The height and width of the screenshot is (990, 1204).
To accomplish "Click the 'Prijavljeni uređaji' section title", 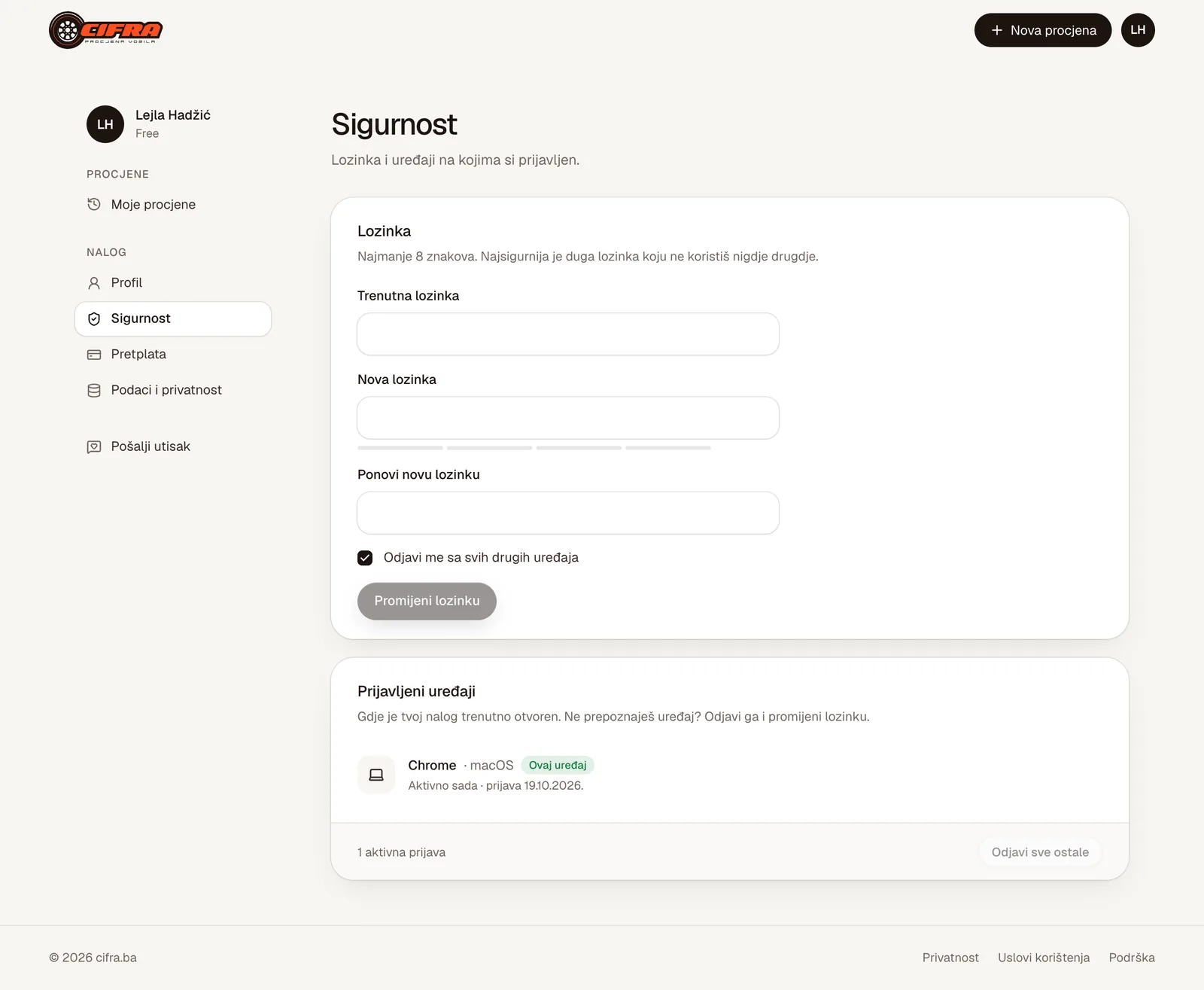I will 416,691.
